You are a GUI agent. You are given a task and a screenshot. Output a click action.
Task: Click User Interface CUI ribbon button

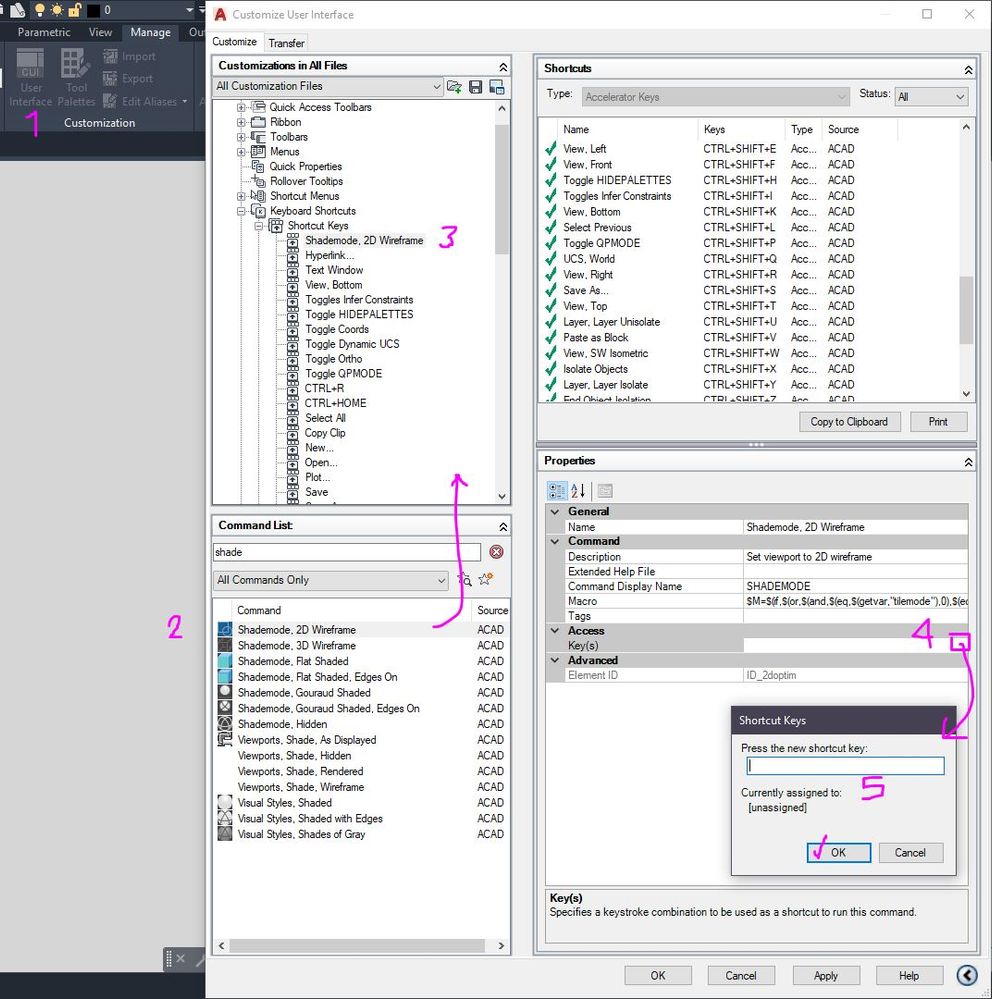click(31, 78)
